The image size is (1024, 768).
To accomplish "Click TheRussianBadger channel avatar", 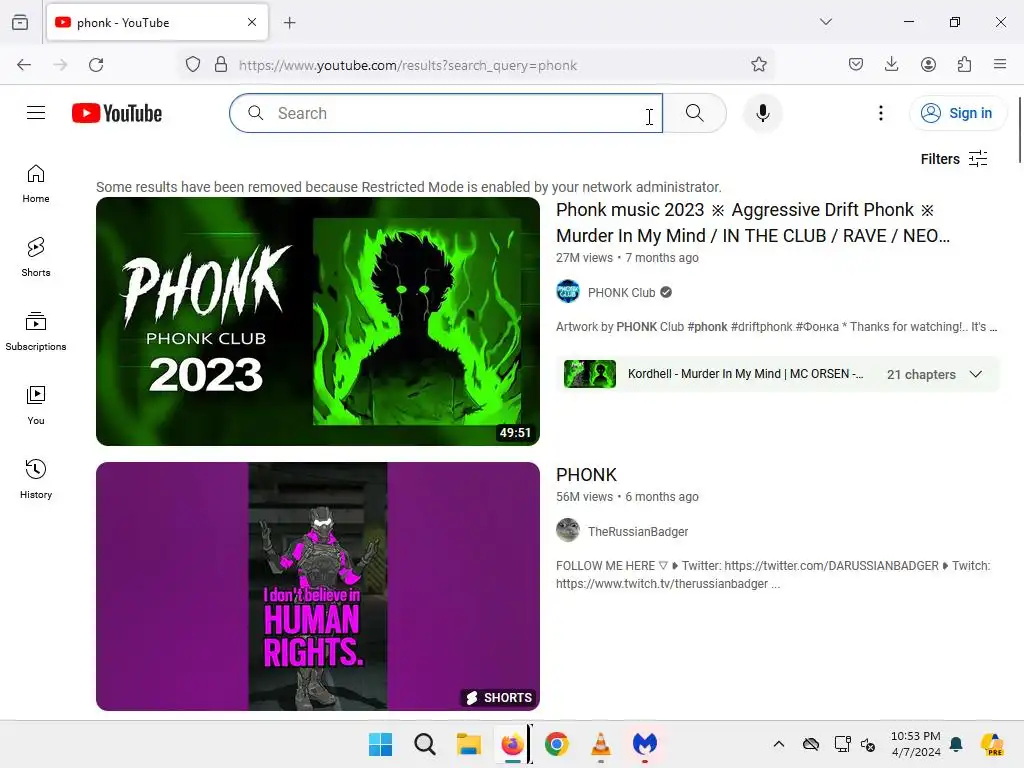I will (568, 530).
